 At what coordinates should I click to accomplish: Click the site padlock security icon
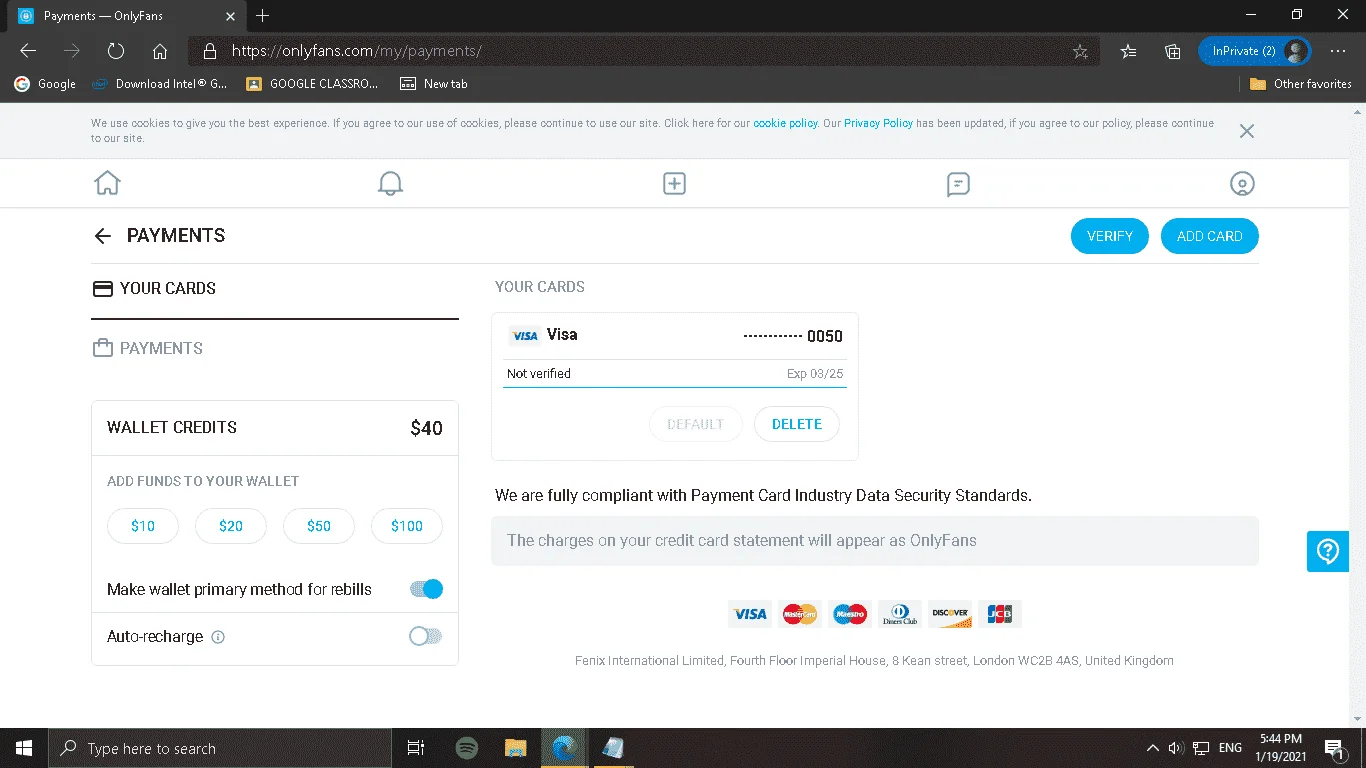click(209, 51)
